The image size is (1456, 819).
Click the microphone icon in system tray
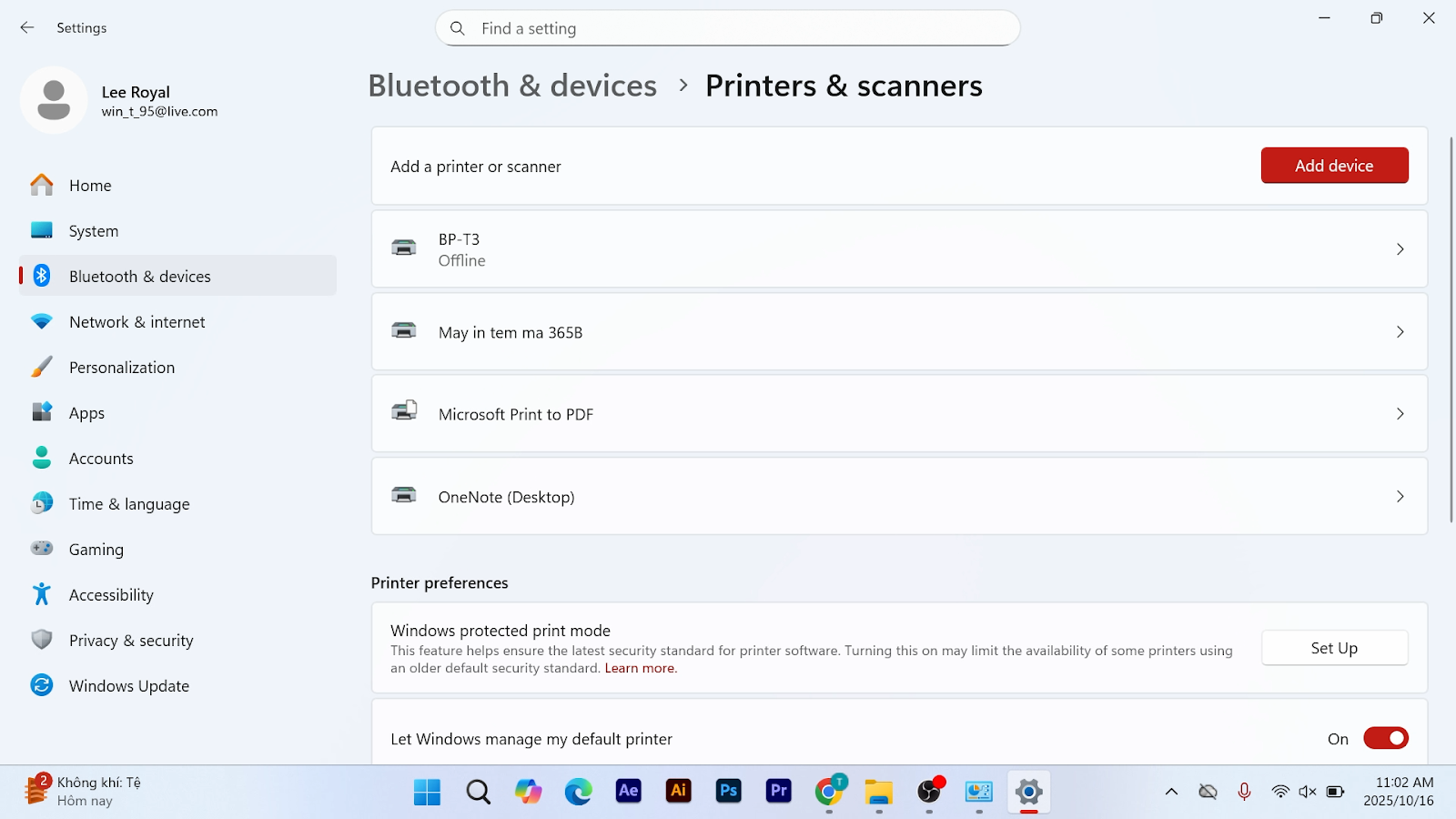1244,792
